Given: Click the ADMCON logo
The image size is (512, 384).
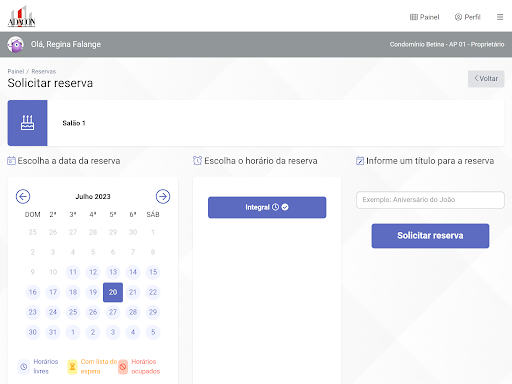Looking at the screenshot, I should (21, 16).
